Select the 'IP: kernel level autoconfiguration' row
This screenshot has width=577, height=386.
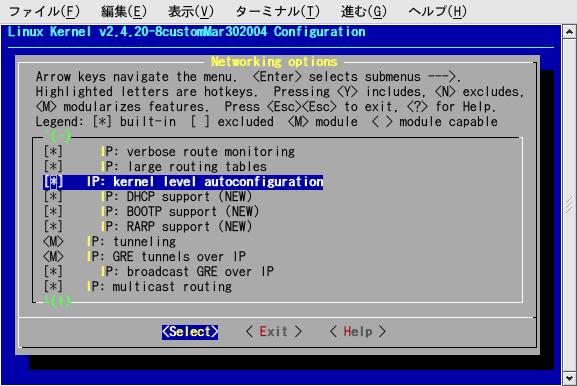coord(183,181)
